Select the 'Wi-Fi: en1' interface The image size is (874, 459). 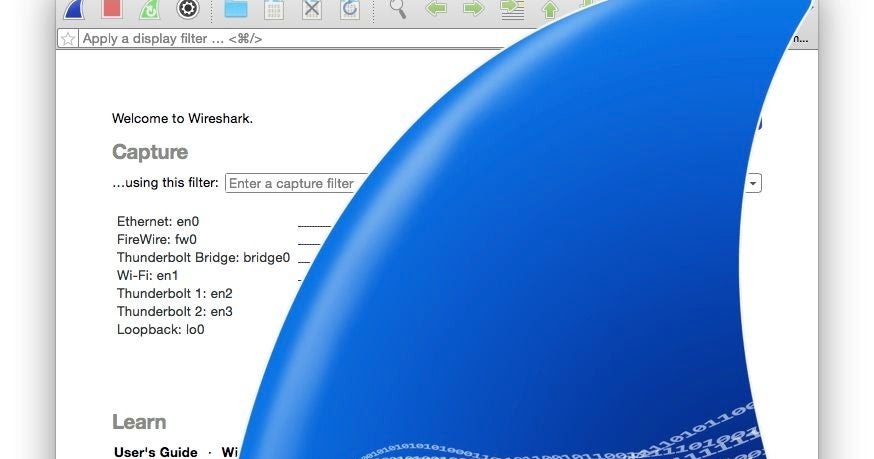148,276
